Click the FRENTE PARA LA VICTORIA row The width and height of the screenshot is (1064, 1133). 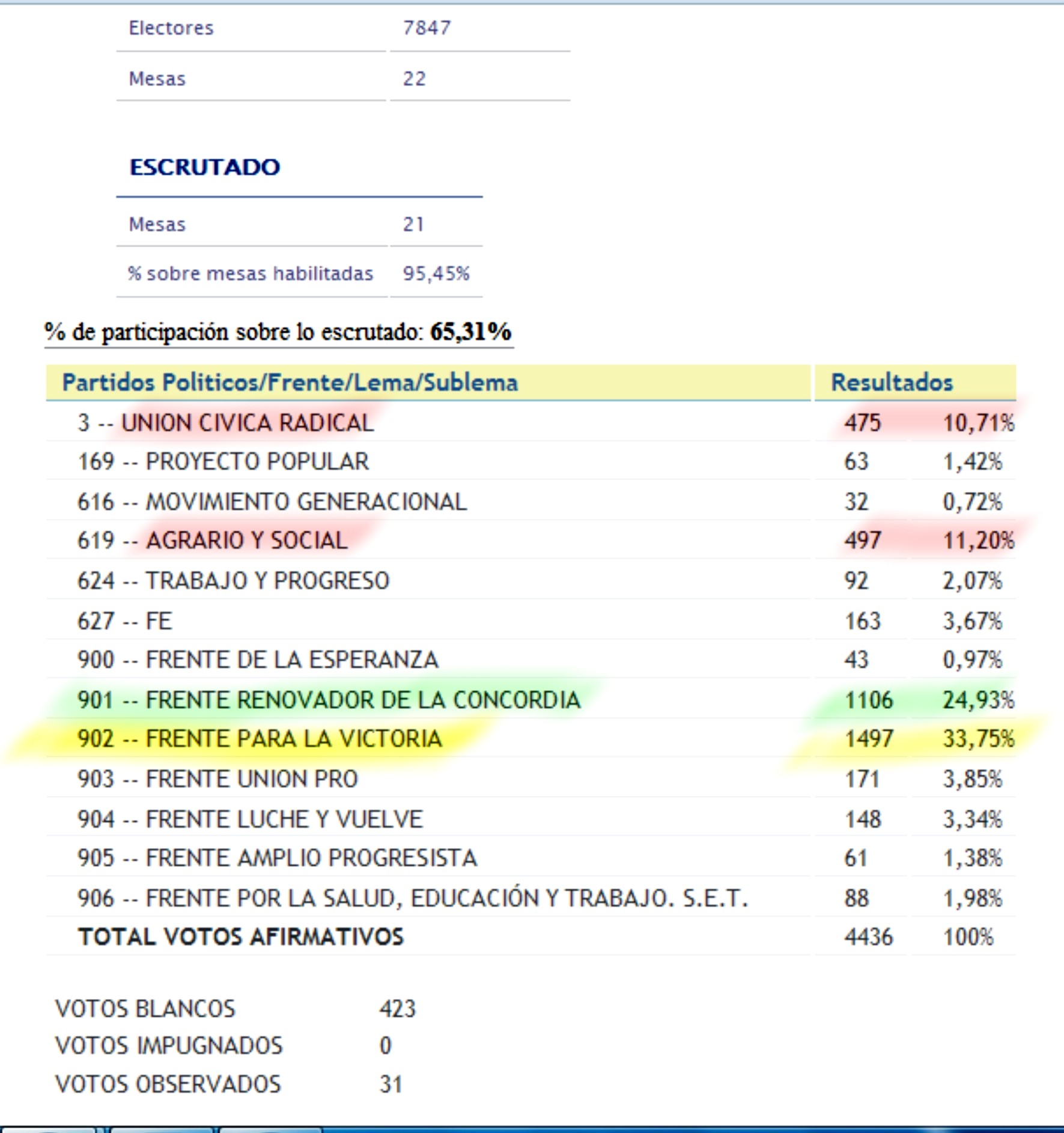[294, 739]
